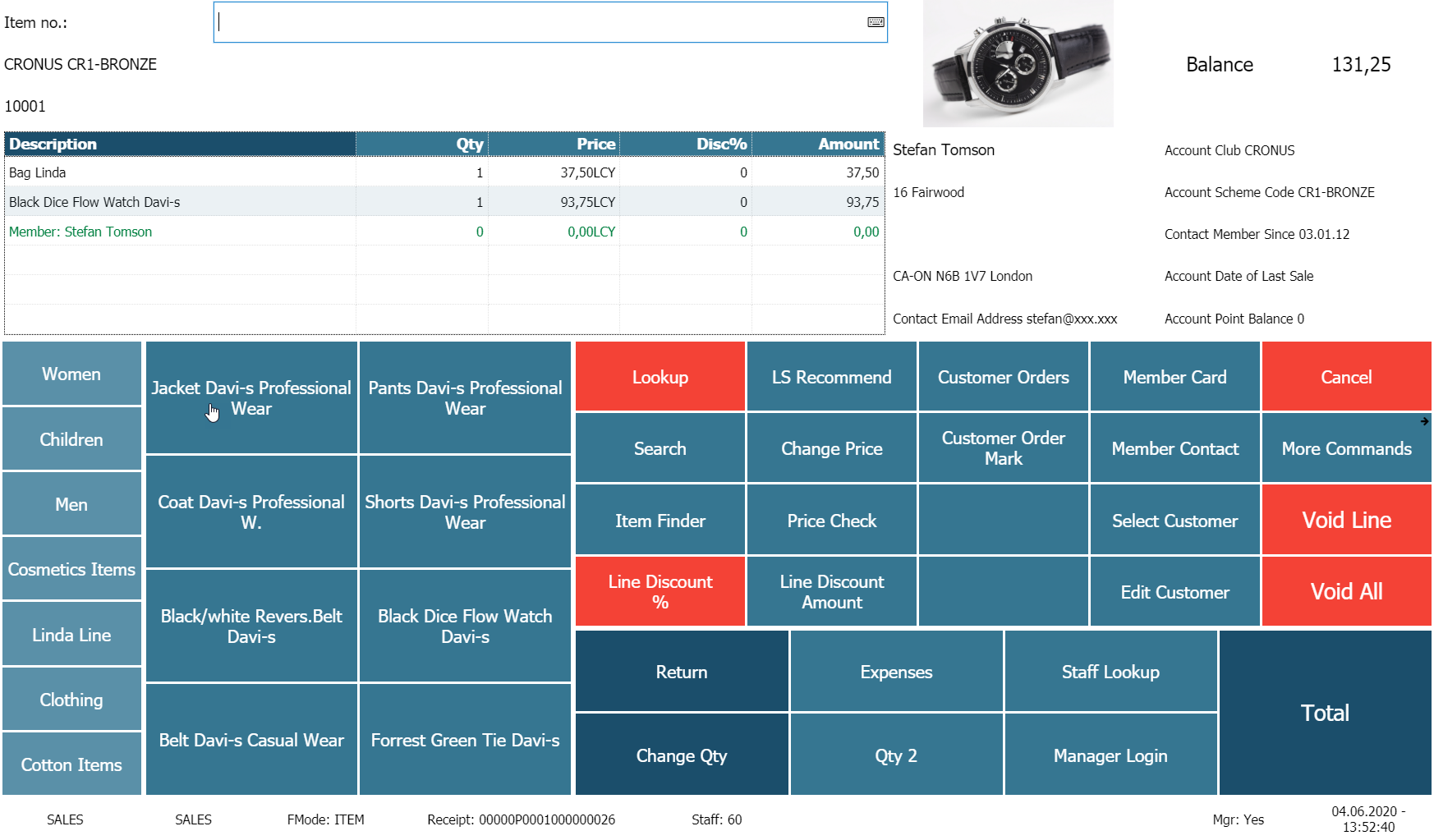Open LS Recommend
The height and width of the screenshot is (840, 1434).
click(x=831, y=377)
